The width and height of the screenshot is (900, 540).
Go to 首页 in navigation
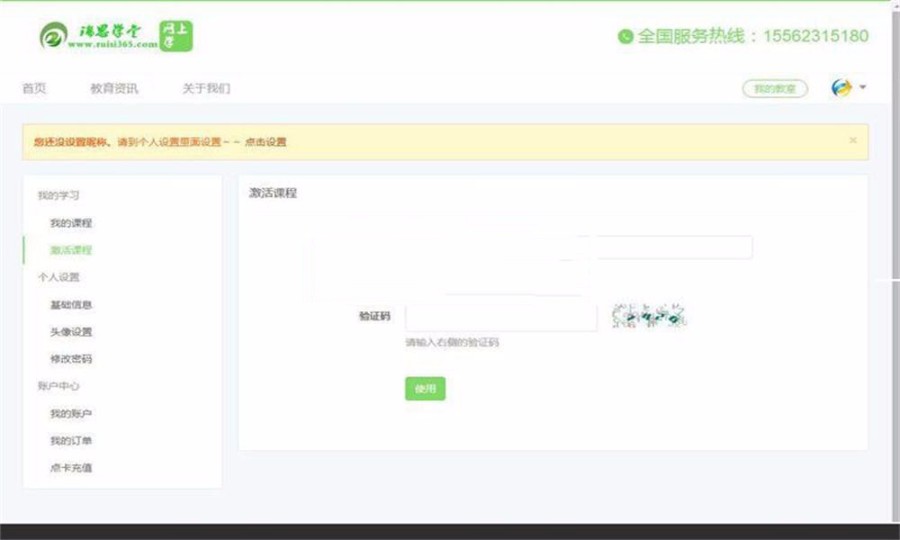click(x=34, y=88)
